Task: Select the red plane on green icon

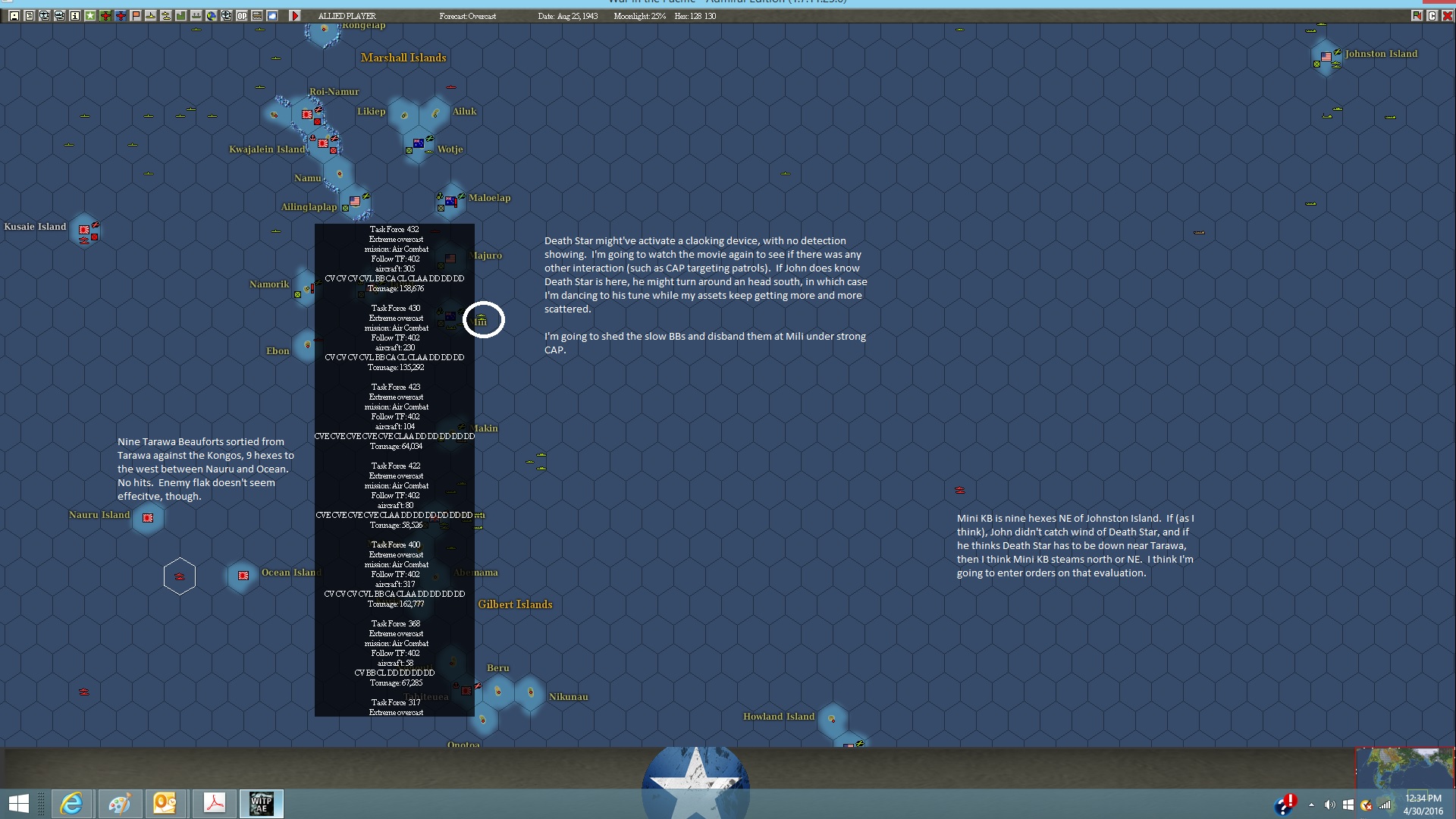Action: (x=105, y=15)
